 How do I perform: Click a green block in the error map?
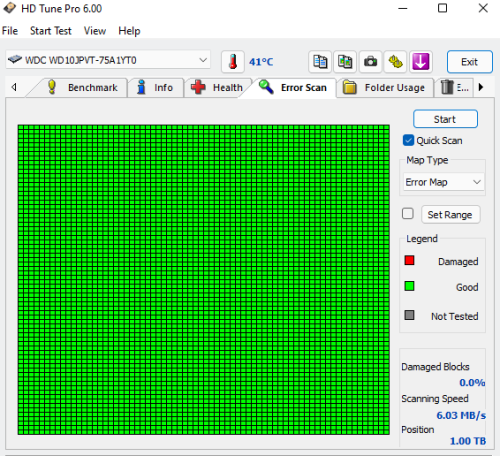click(x=203, y=279)
